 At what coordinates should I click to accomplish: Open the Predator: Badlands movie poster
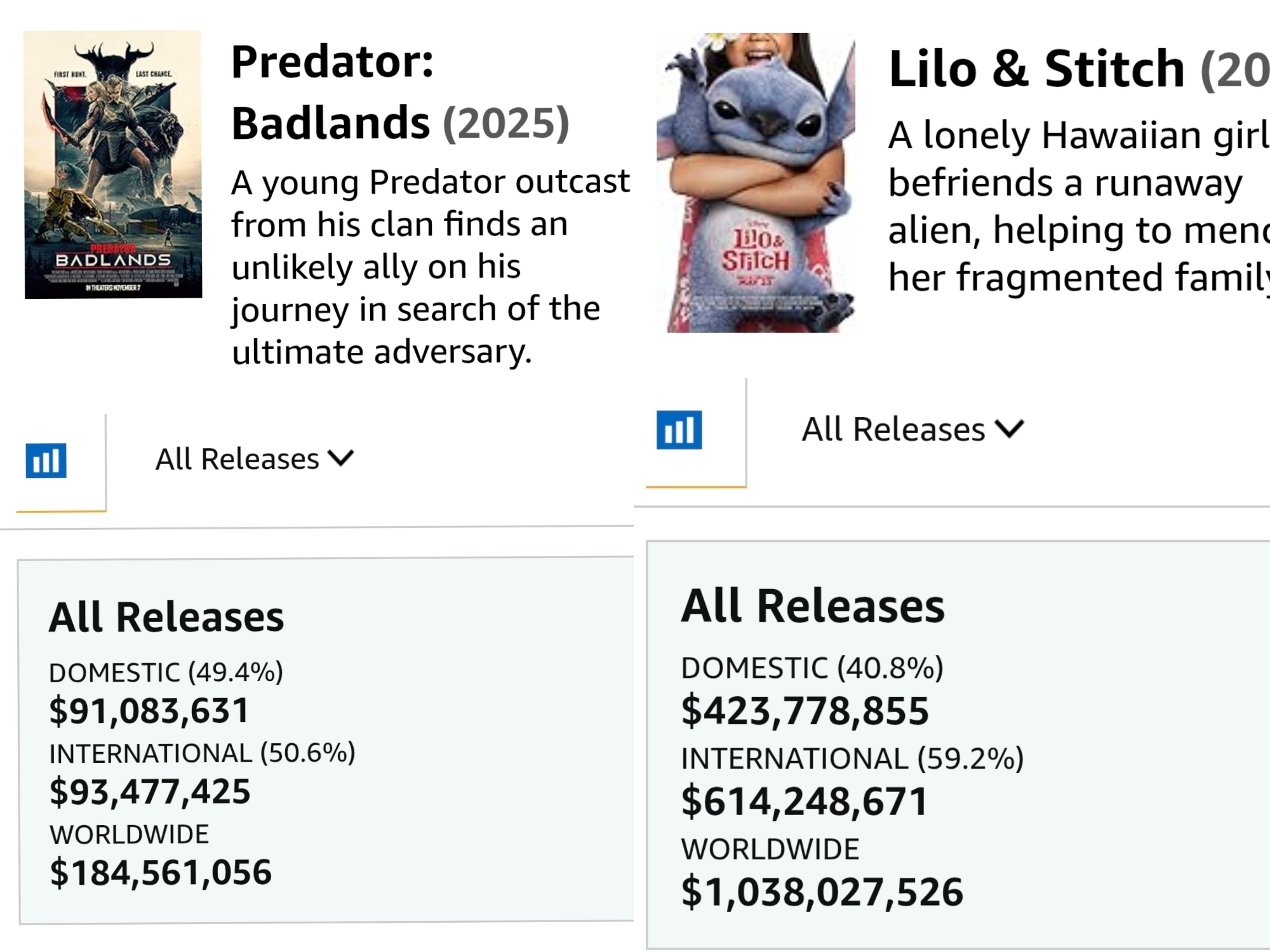113,165
